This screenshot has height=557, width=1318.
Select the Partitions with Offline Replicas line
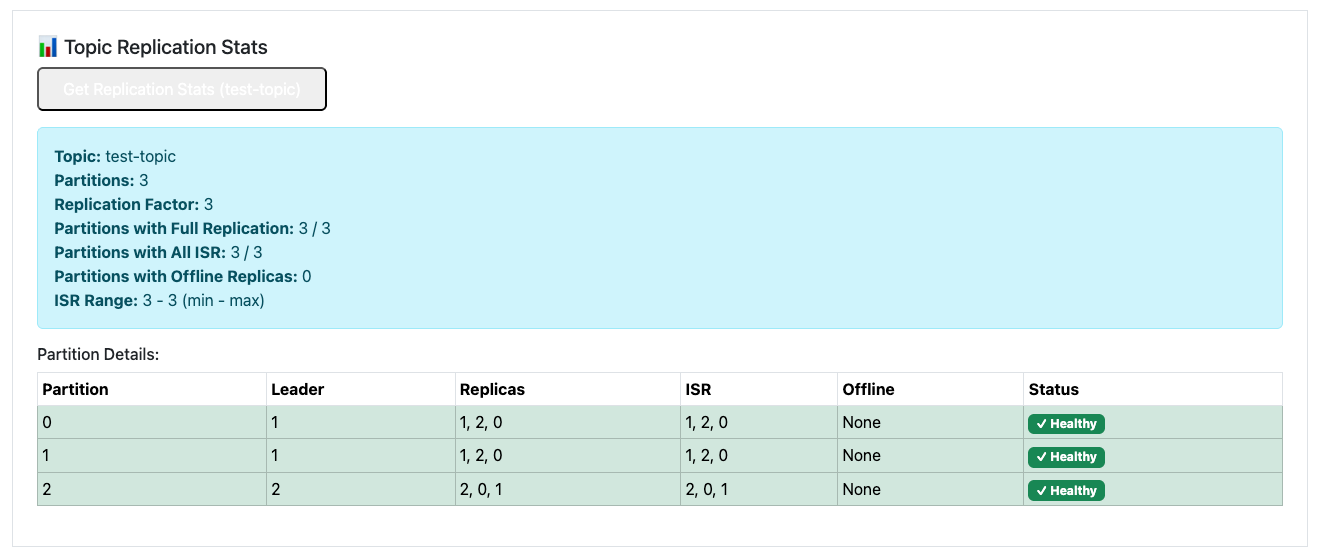183,276
